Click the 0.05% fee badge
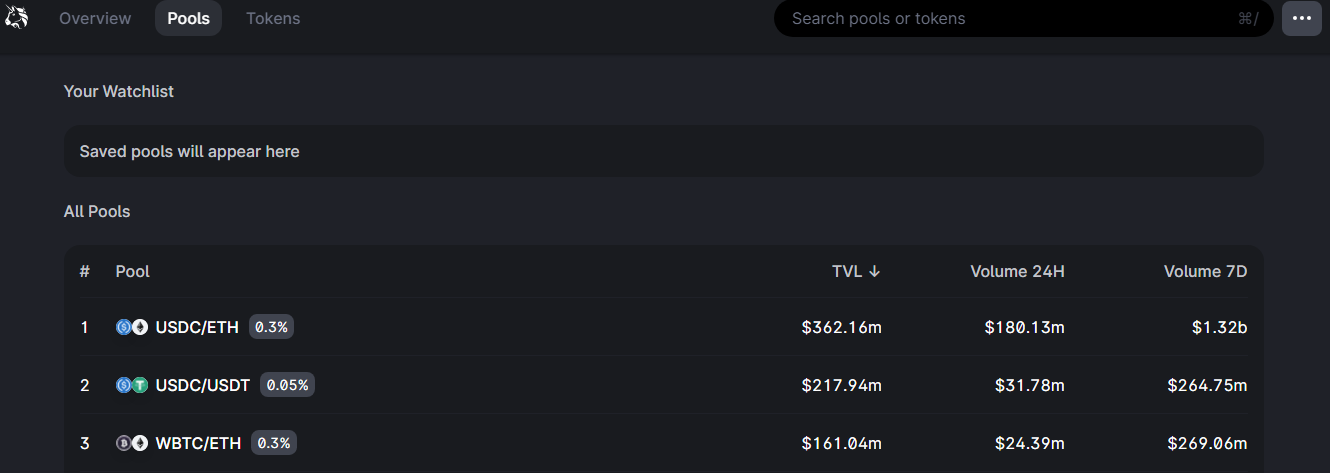Viewport: 1330px width, 473px height. [287, 385]
